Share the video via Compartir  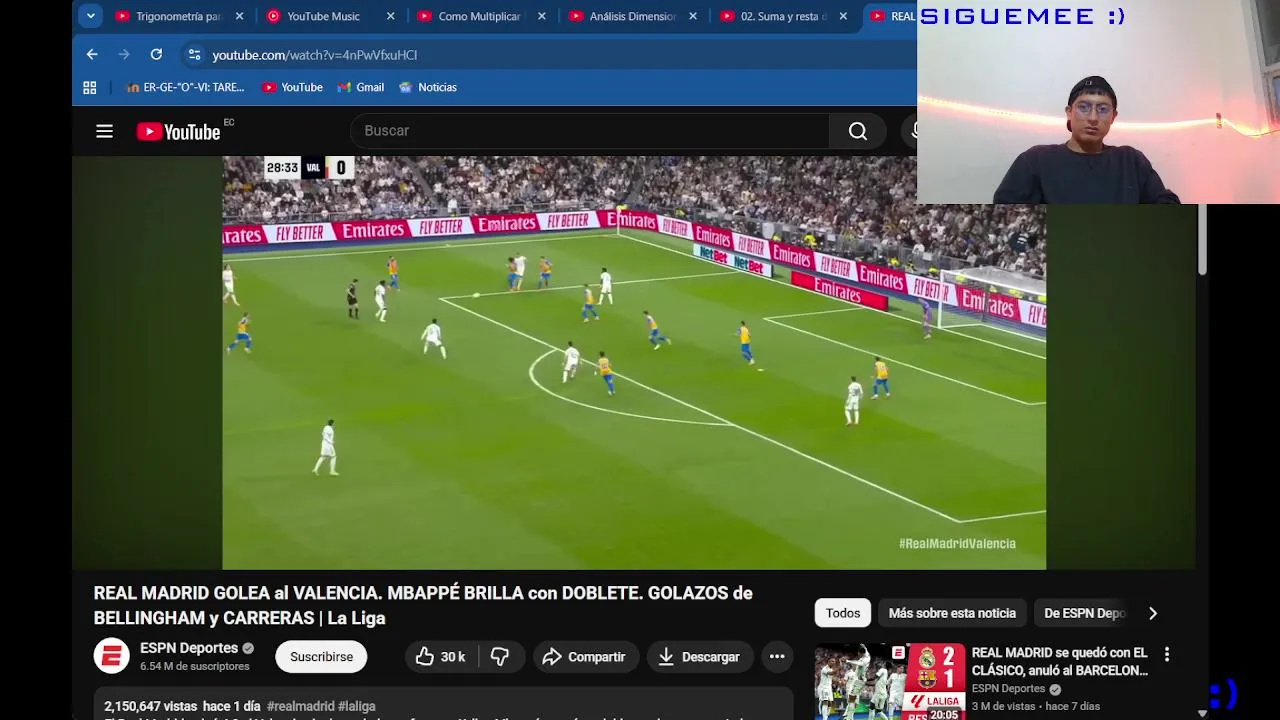(586, 657)
